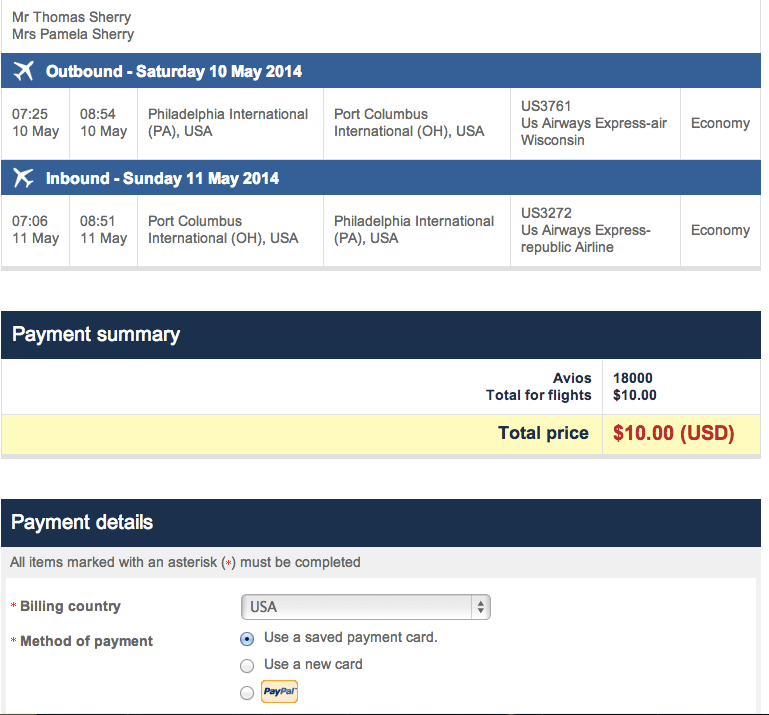Click the outbound airplane icon
The width and height of the screenshot is (769, 715).
point(24,71)
